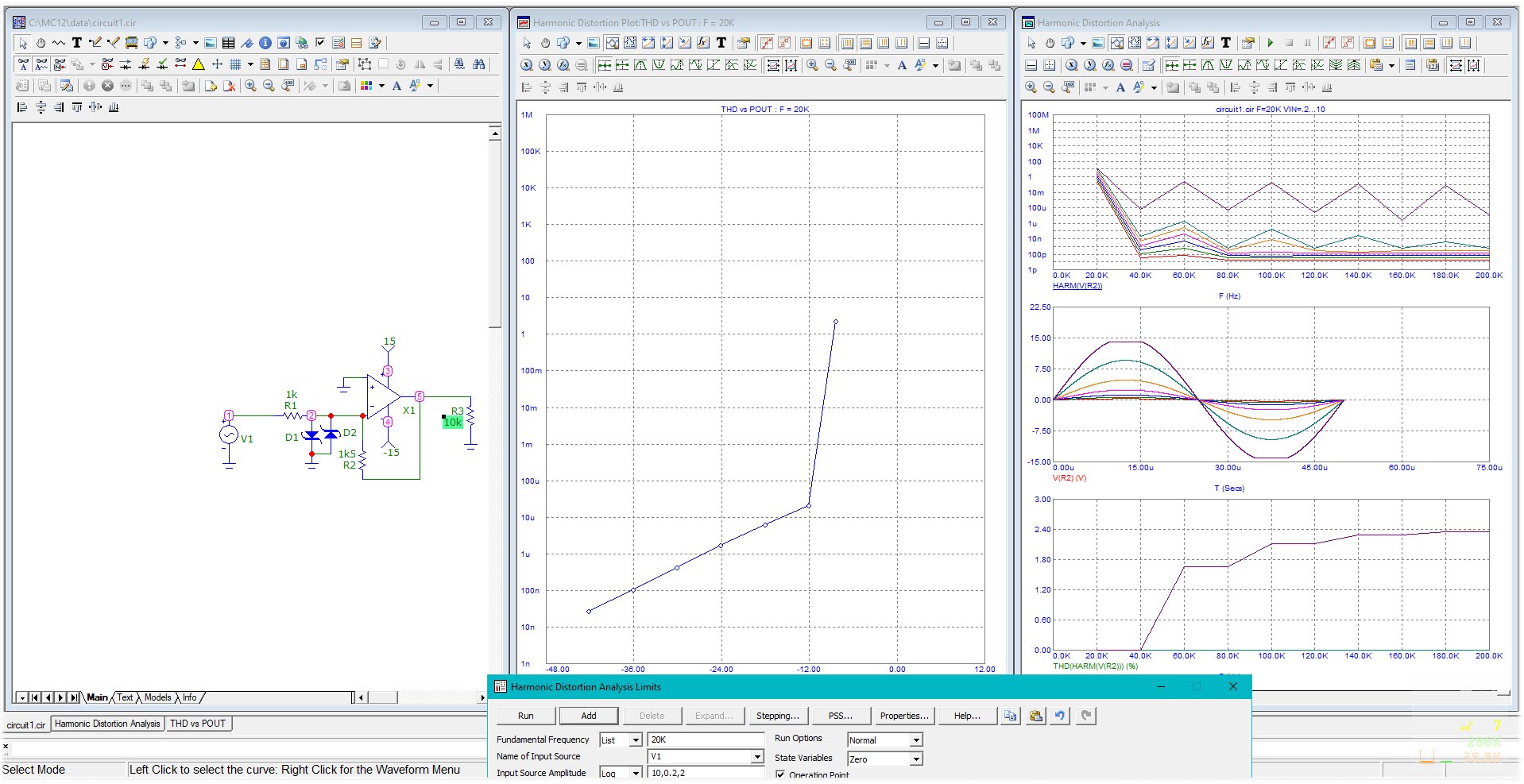Click the vertical scrollbar thumb in schematic window
The height and width of the screenshot is (784, 1524).
click(x=495, y=234)
